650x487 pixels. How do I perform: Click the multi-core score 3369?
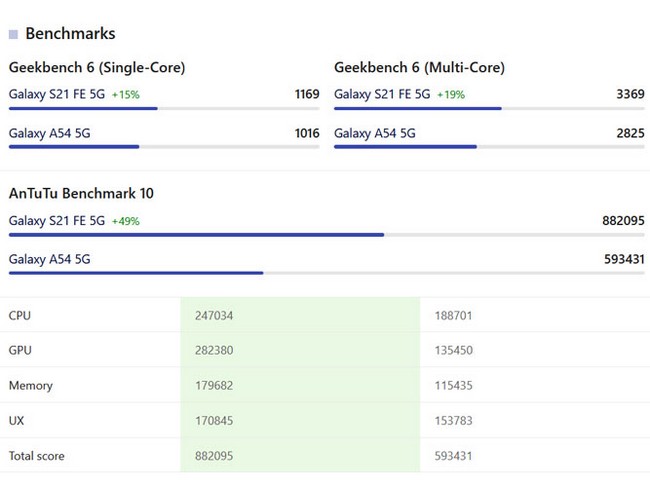630,94
